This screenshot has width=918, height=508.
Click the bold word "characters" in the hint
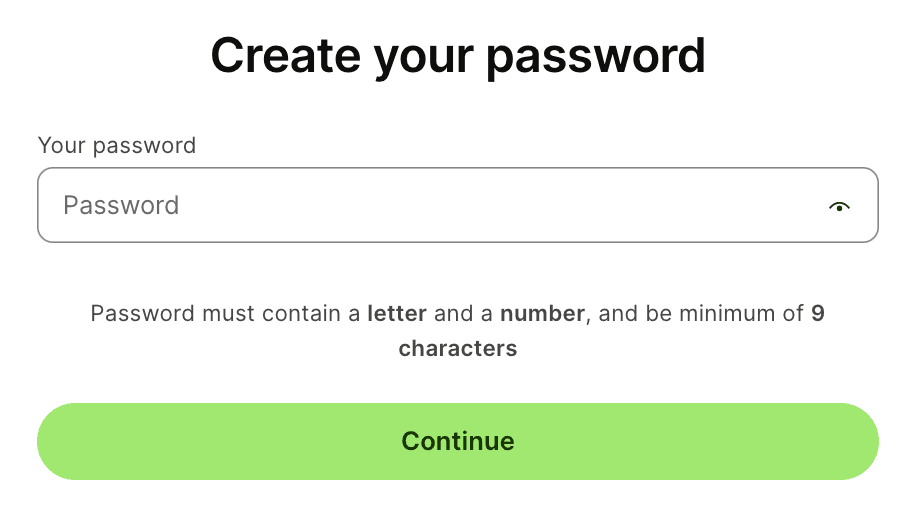click(458, 348)
